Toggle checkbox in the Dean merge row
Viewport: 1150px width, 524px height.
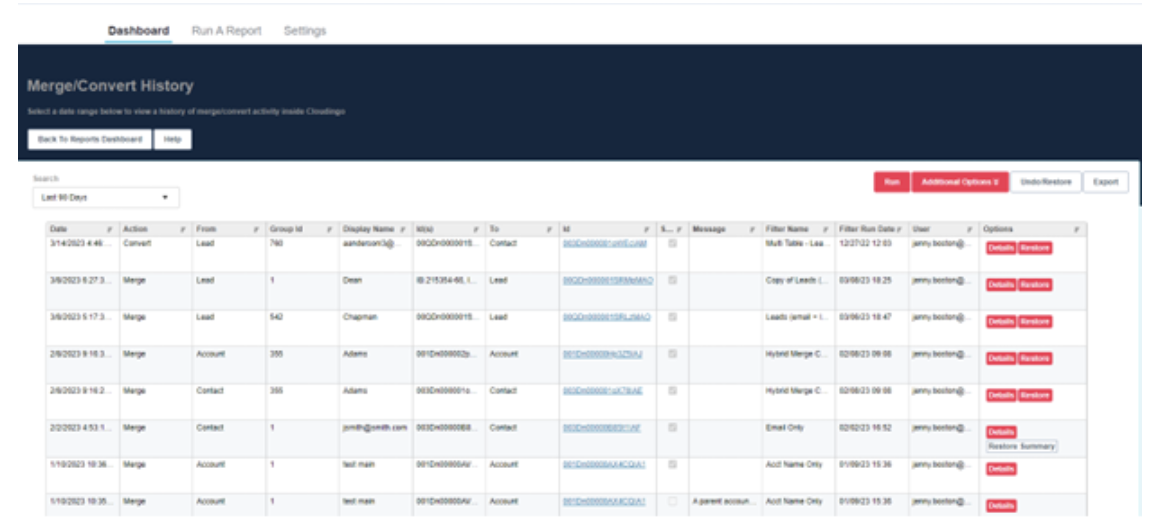pyautogui.click(x=672, y=280)
